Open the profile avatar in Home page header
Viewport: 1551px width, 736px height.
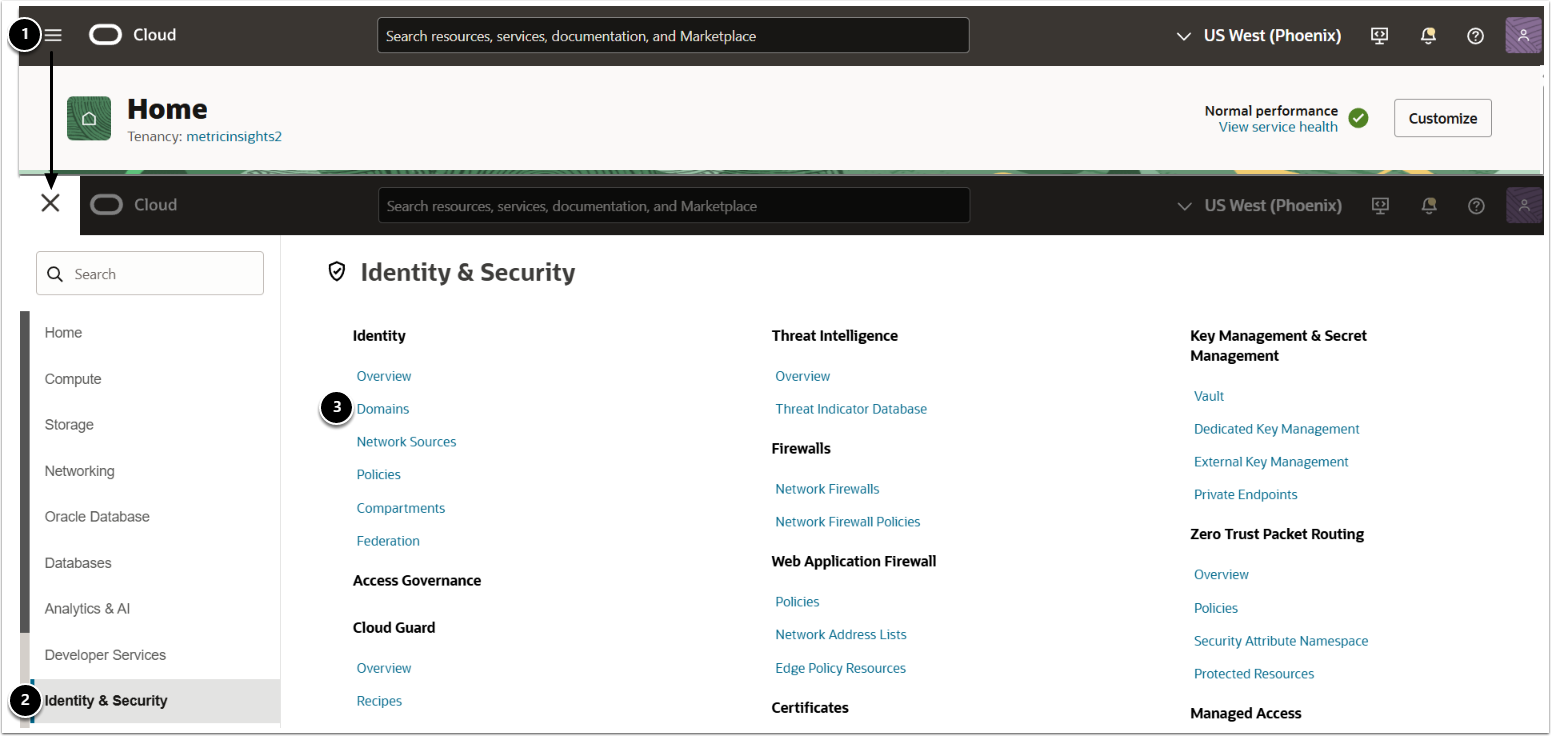[x=1523, y=35]
